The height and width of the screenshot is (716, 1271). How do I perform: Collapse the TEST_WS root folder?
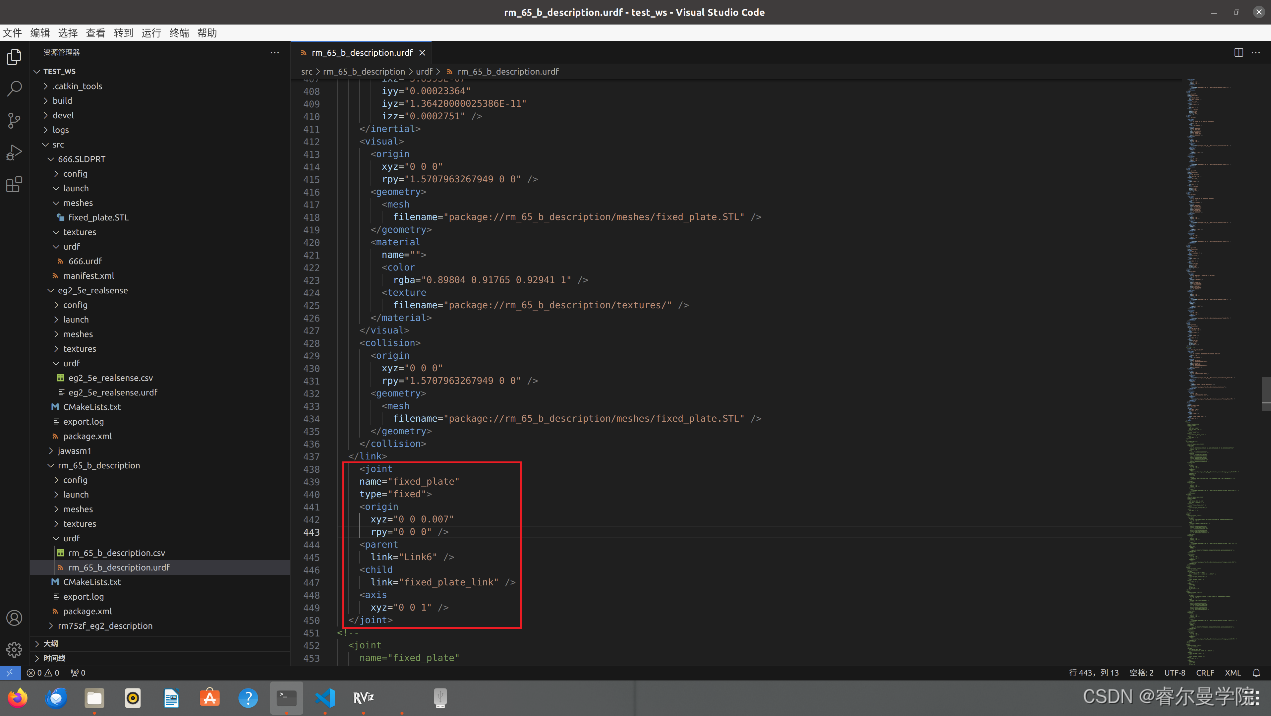(x=160, y=71)
